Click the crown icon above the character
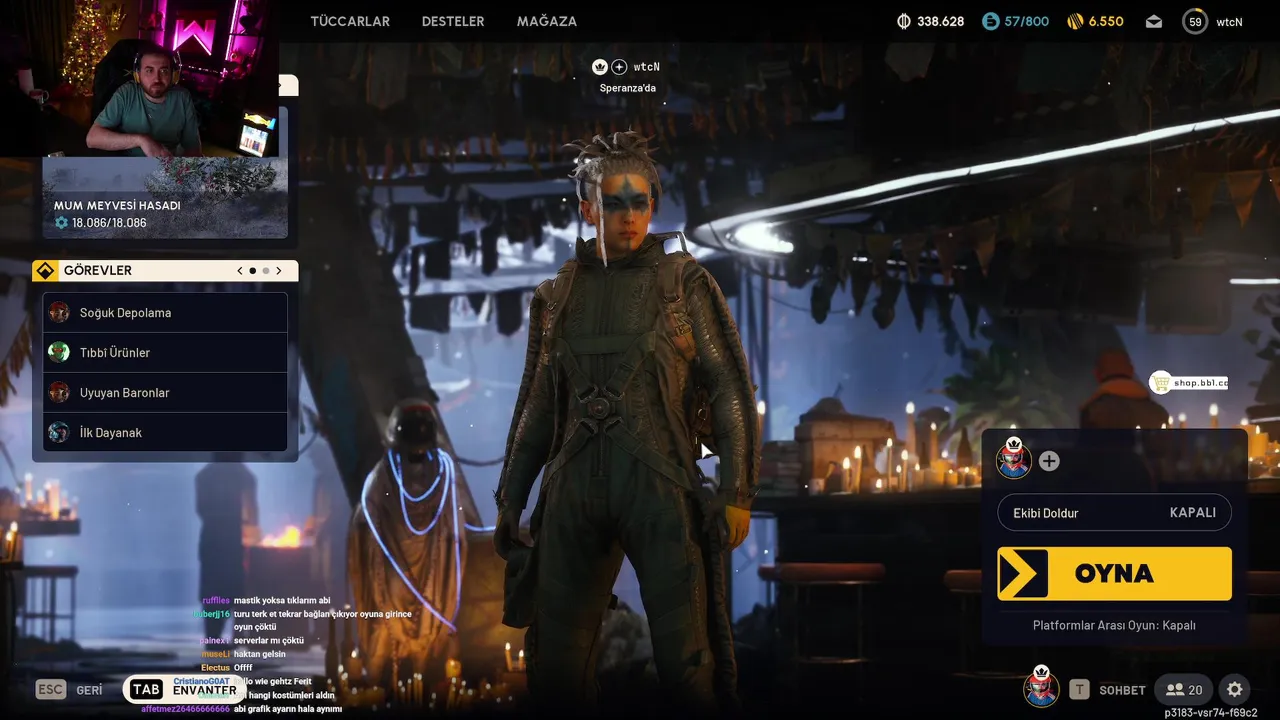Image resolution: width=1280 pixels, height=720 pixels. click(600, 67)
